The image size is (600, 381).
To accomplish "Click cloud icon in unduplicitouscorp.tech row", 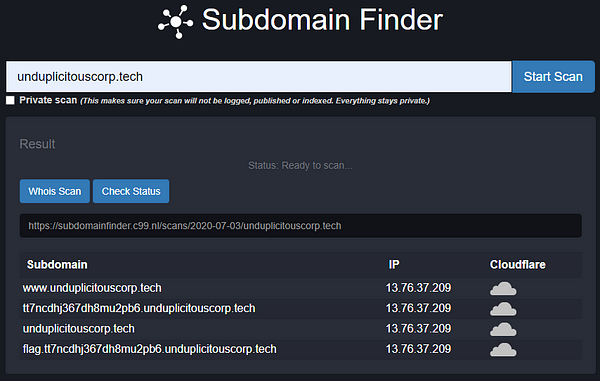I will tap(503, 329).
